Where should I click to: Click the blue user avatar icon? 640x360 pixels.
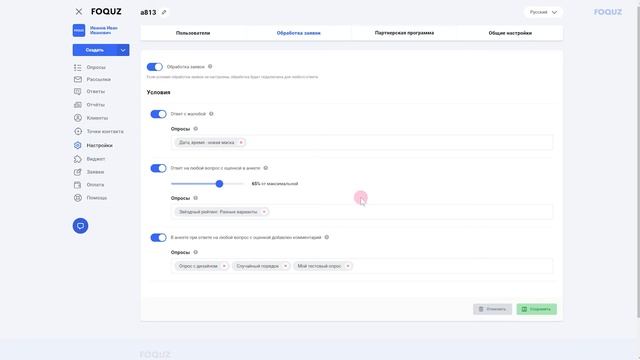click(x=79, y=30)
